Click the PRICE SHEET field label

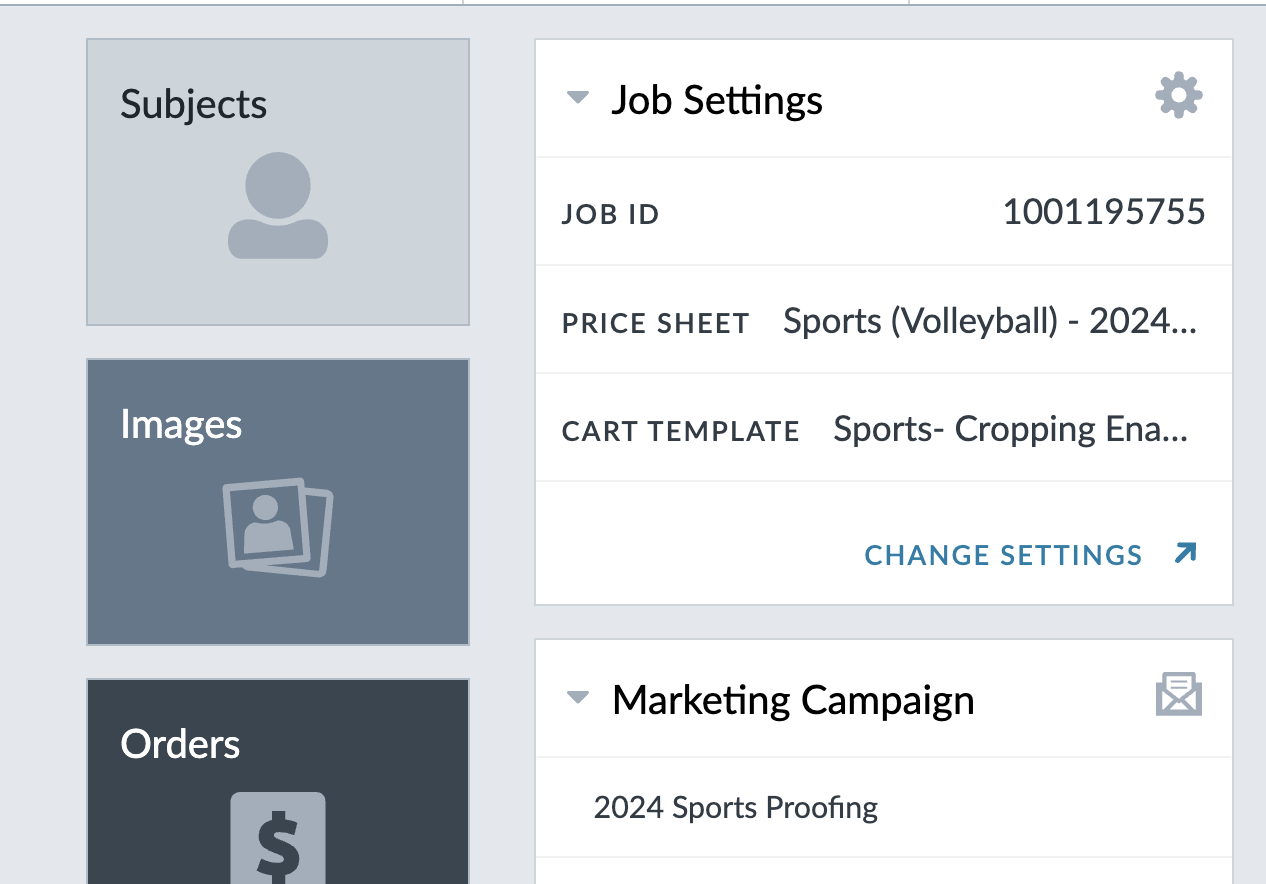pyautogui.click(x=656, y=323)
